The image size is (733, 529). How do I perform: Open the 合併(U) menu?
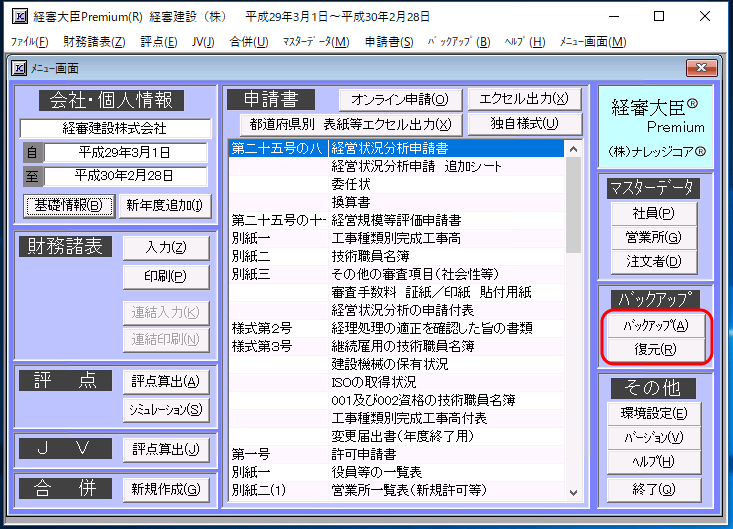coord(248,42)
